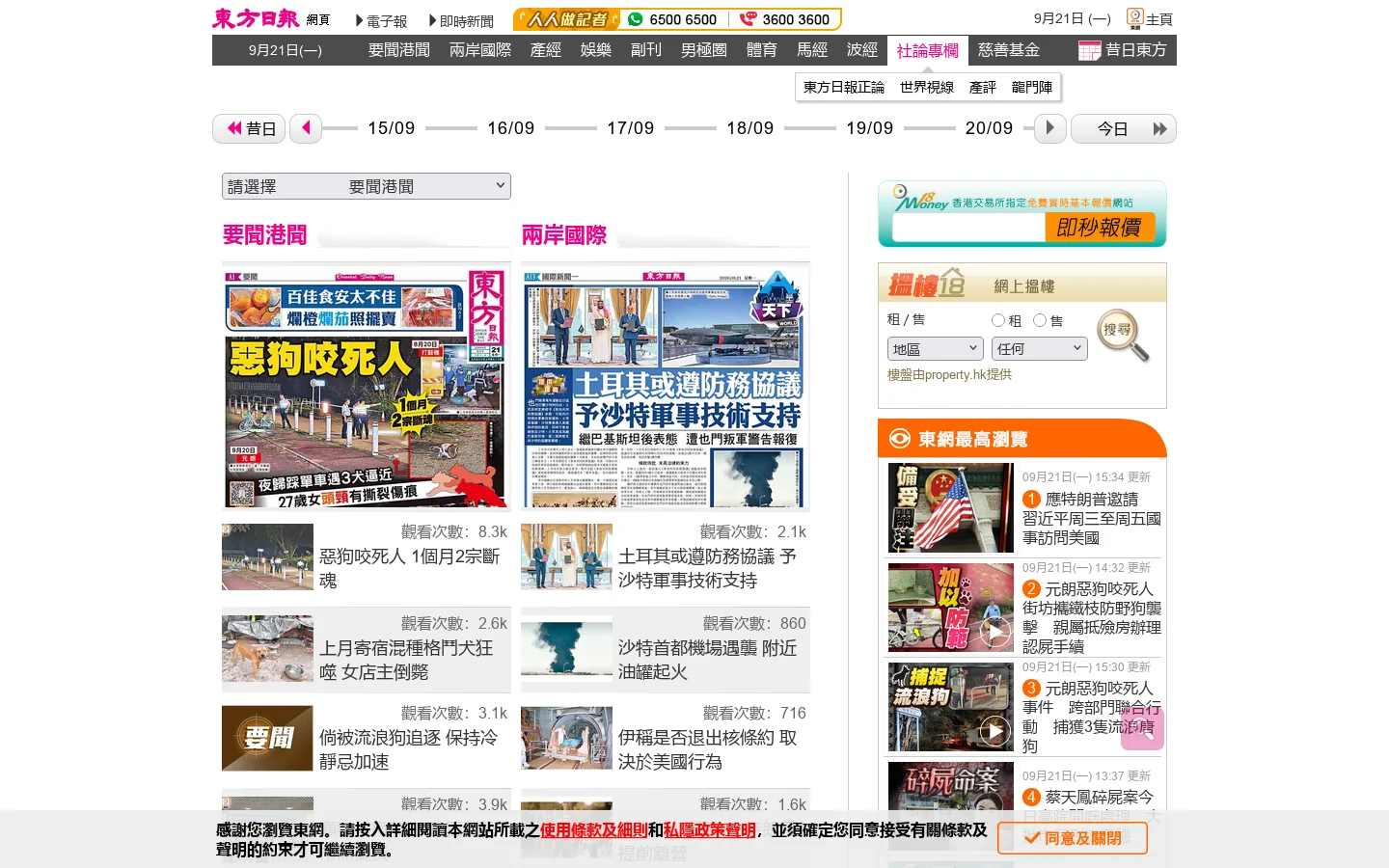
Task: Open article 惡狗咬死人 1個月2宗斷魂
Action: point(410,568)
